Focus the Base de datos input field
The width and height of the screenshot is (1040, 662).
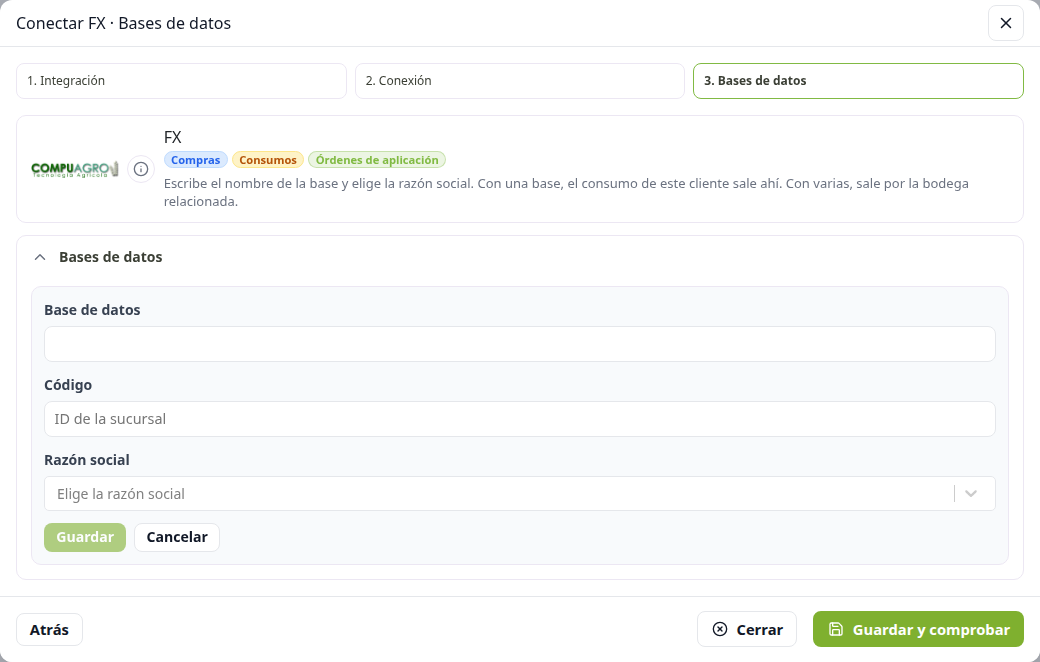pyautogui.click(x=519, y=344)
